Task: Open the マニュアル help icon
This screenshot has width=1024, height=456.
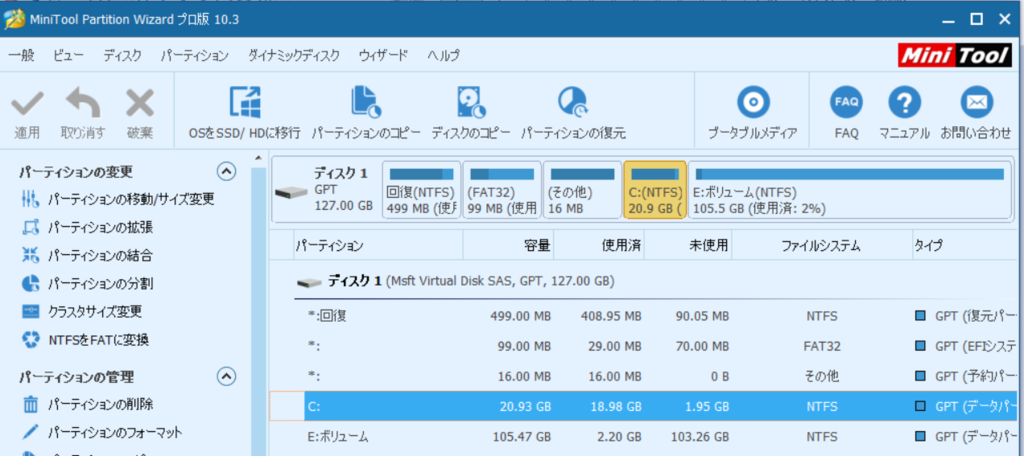Action: [x=904, y=103]
